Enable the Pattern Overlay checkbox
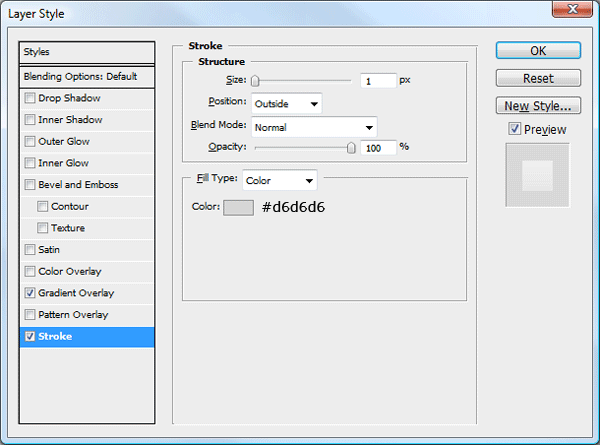 [x=30, y=315]
